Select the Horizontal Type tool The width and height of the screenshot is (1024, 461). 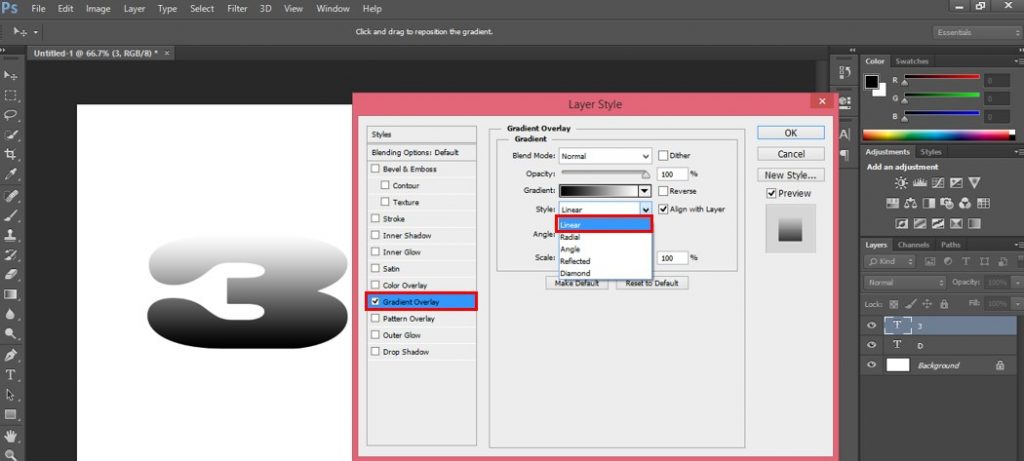click(x=11, y=375)
